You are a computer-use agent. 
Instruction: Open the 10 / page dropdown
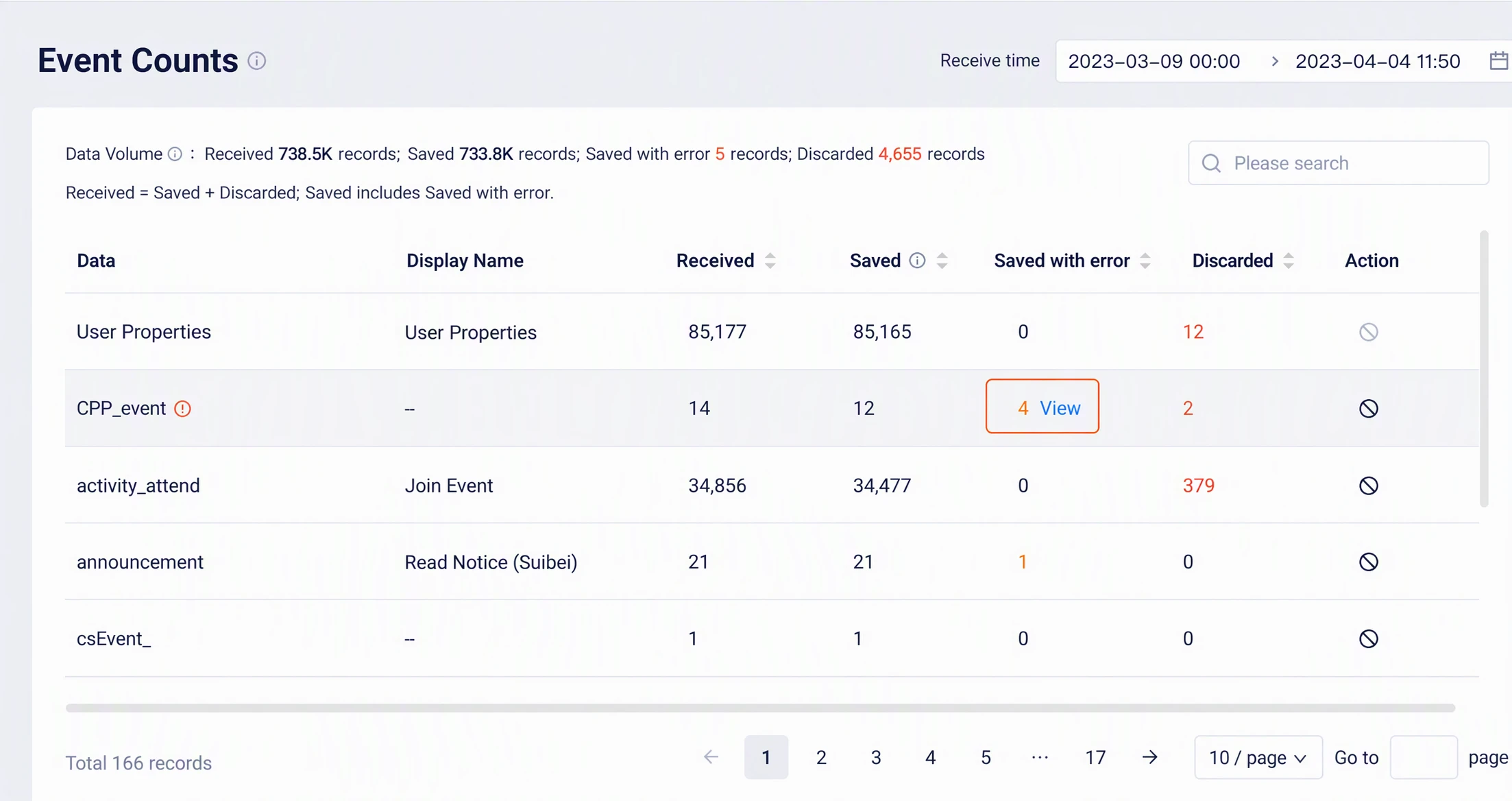[x=1258, y=757]
